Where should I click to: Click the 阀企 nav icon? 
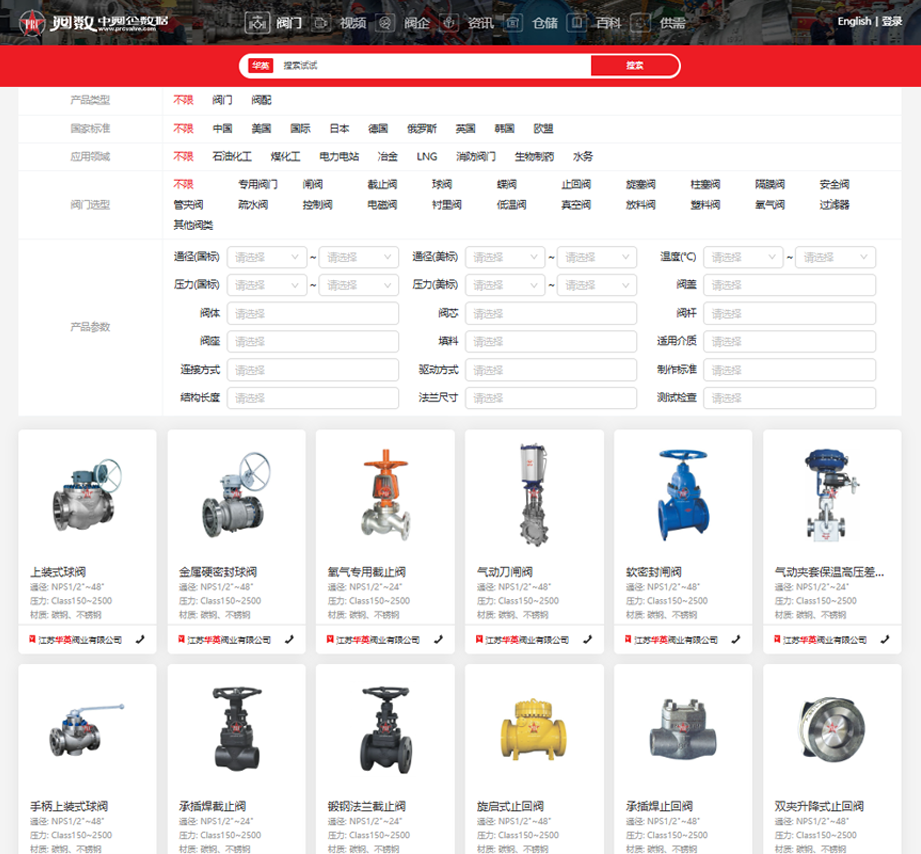pyautogui.click(x=385, y=22)
